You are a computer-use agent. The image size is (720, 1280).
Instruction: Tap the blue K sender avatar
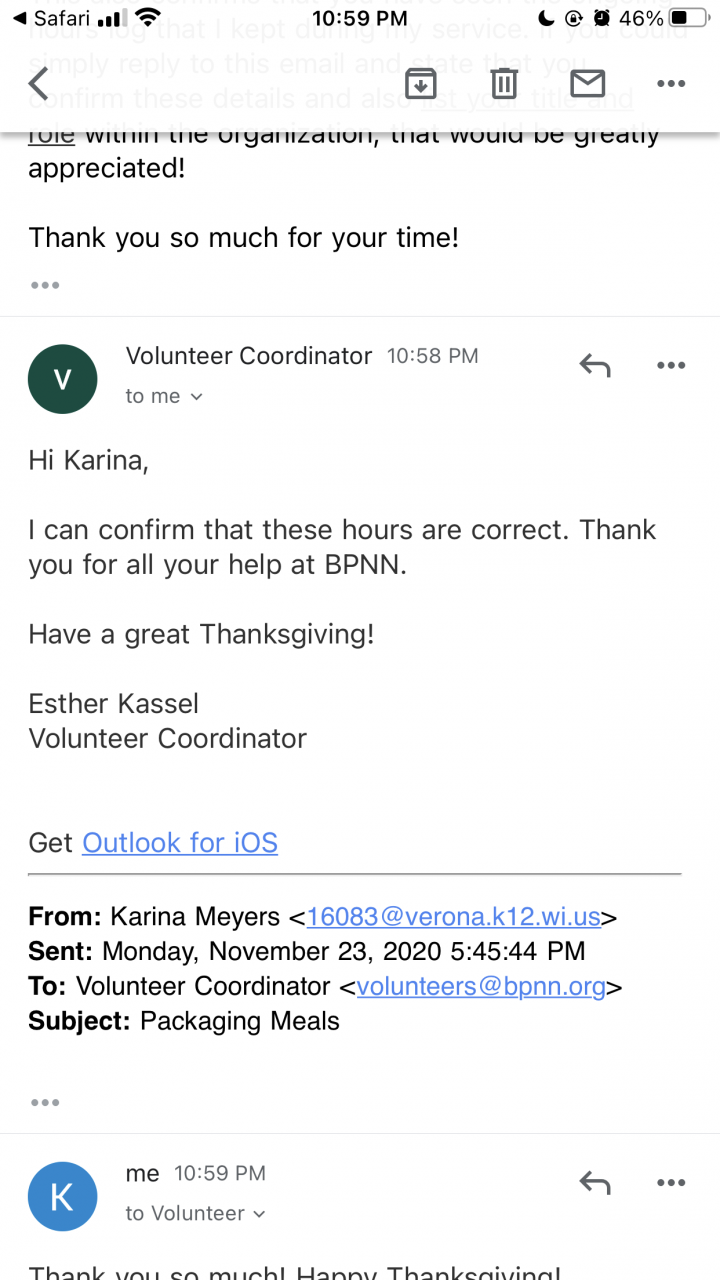[x=63, y=1197]
